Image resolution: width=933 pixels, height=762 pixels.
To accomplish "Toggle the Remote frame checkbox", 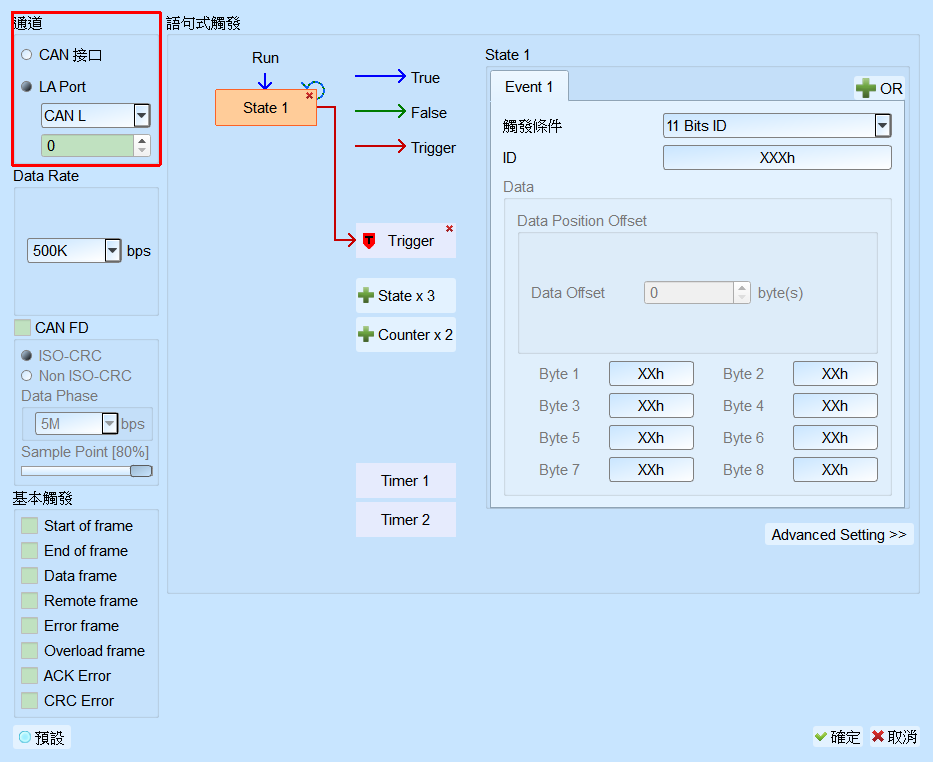I will (29, 601).
